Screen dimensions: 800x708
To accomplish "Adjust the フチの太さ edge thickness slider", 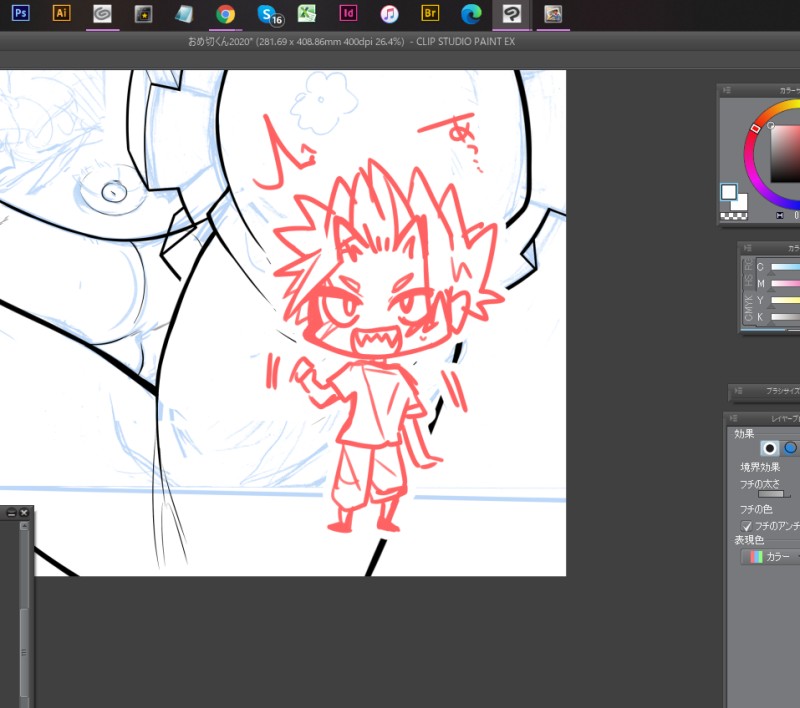I will tap(773, 494).
